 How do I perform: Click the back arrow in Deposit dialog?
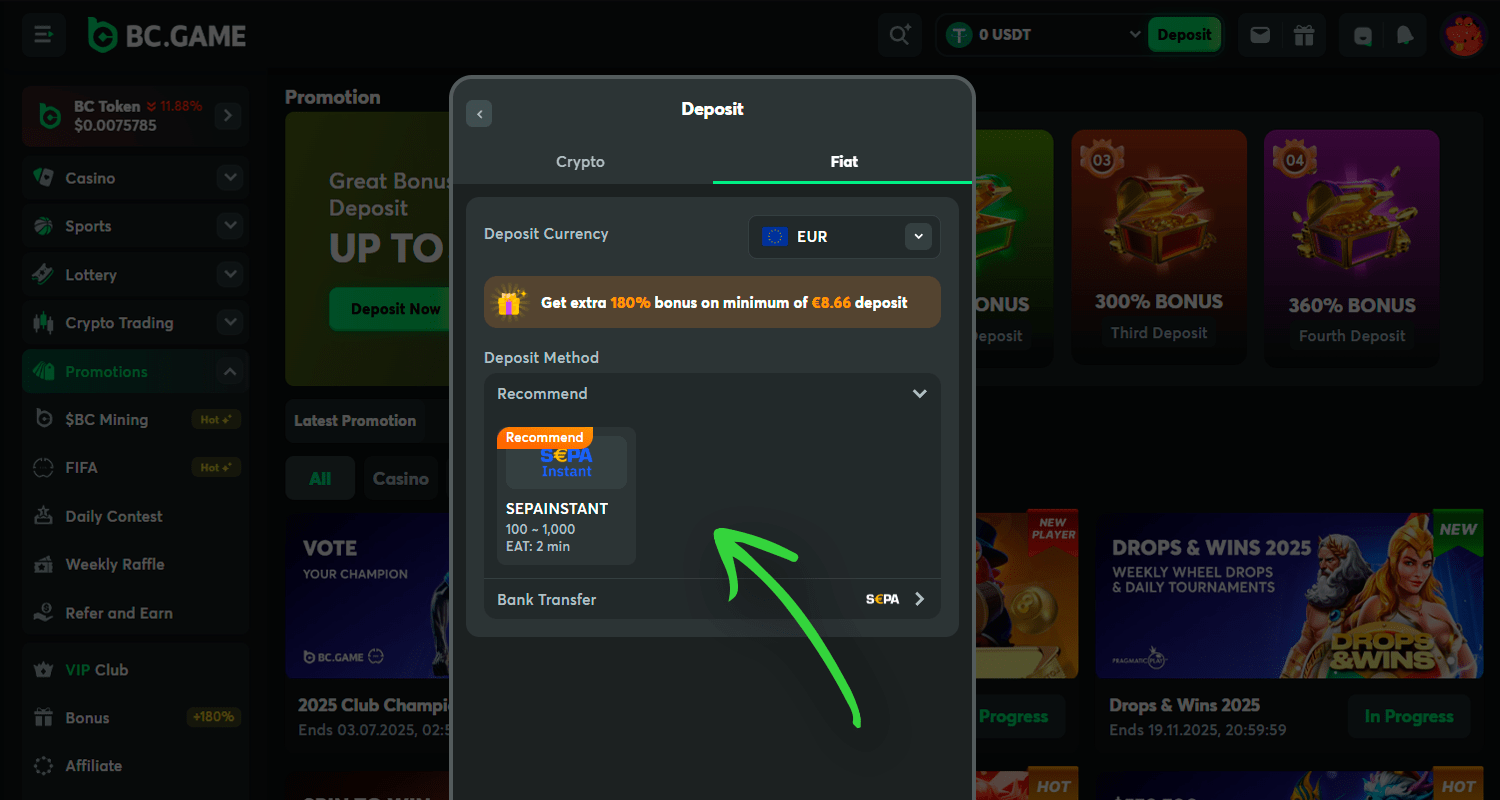point(479,114)
